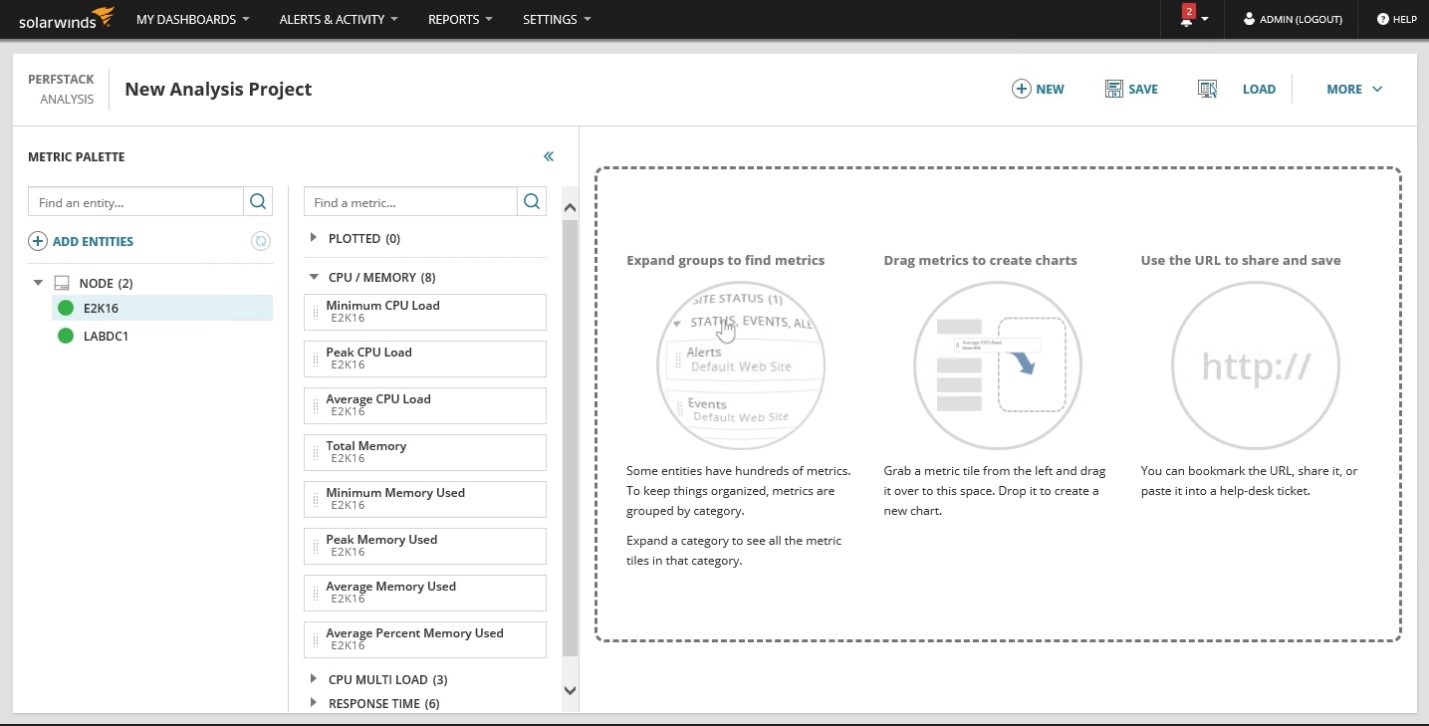Select the Minimum Memory Used metric tile
Viewport: 1429px width, 726px height.
(x=425, y=499)
